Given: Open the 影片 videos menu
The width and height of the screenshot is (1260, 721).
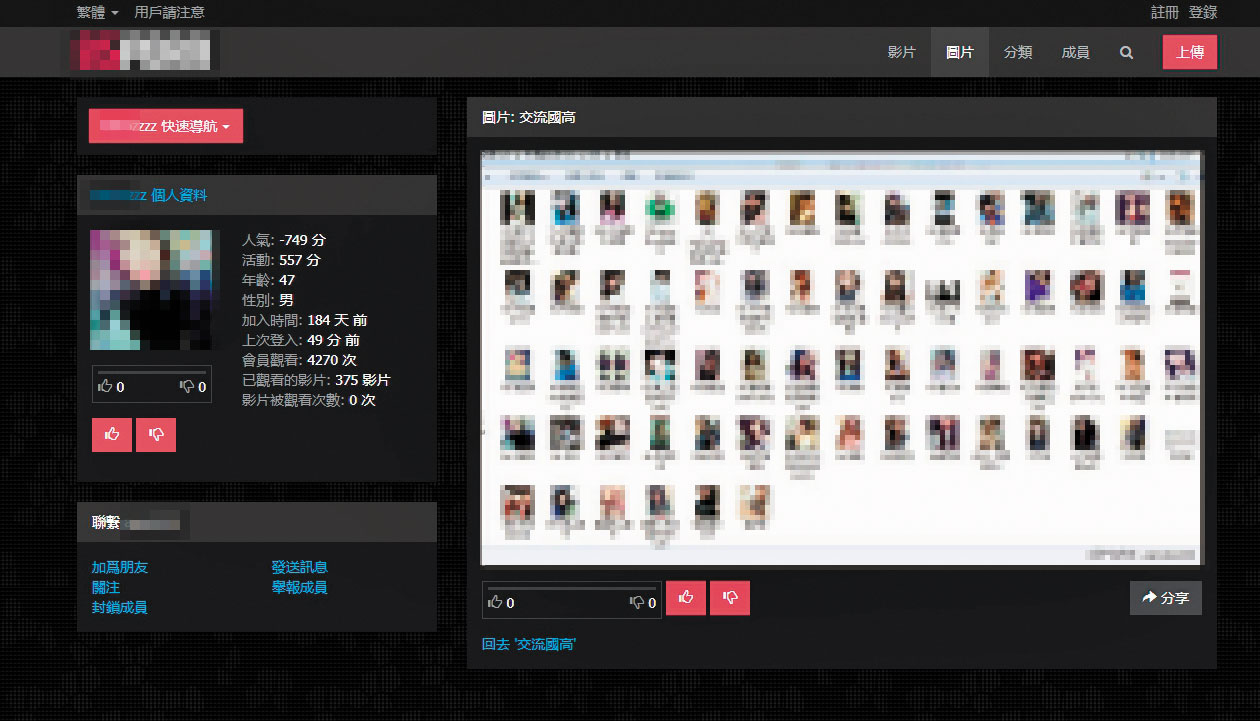Looking at the screenshot, I should pos(901,53).
